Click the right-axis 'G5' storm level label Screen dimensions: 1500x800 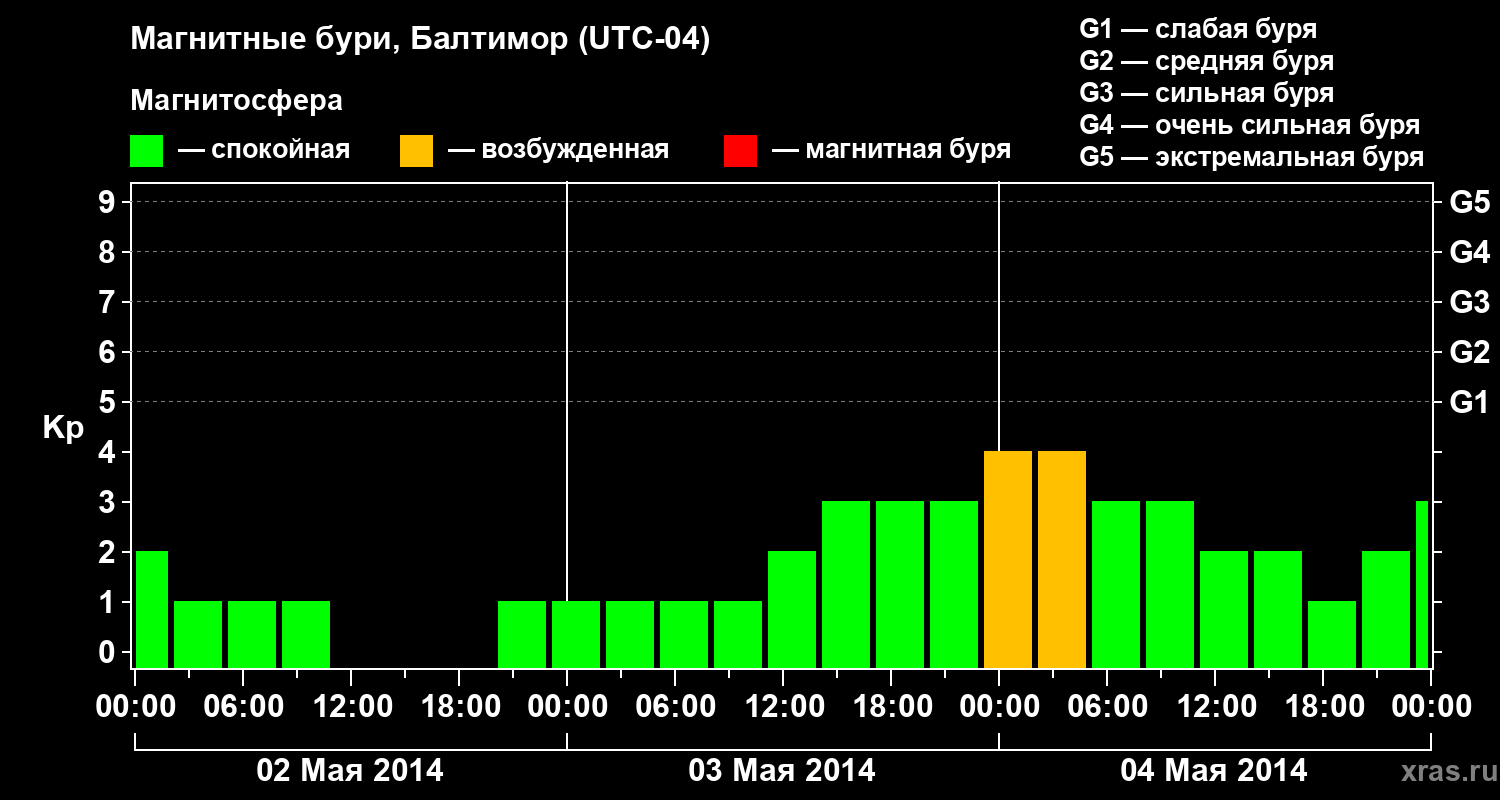(1469, 202)
